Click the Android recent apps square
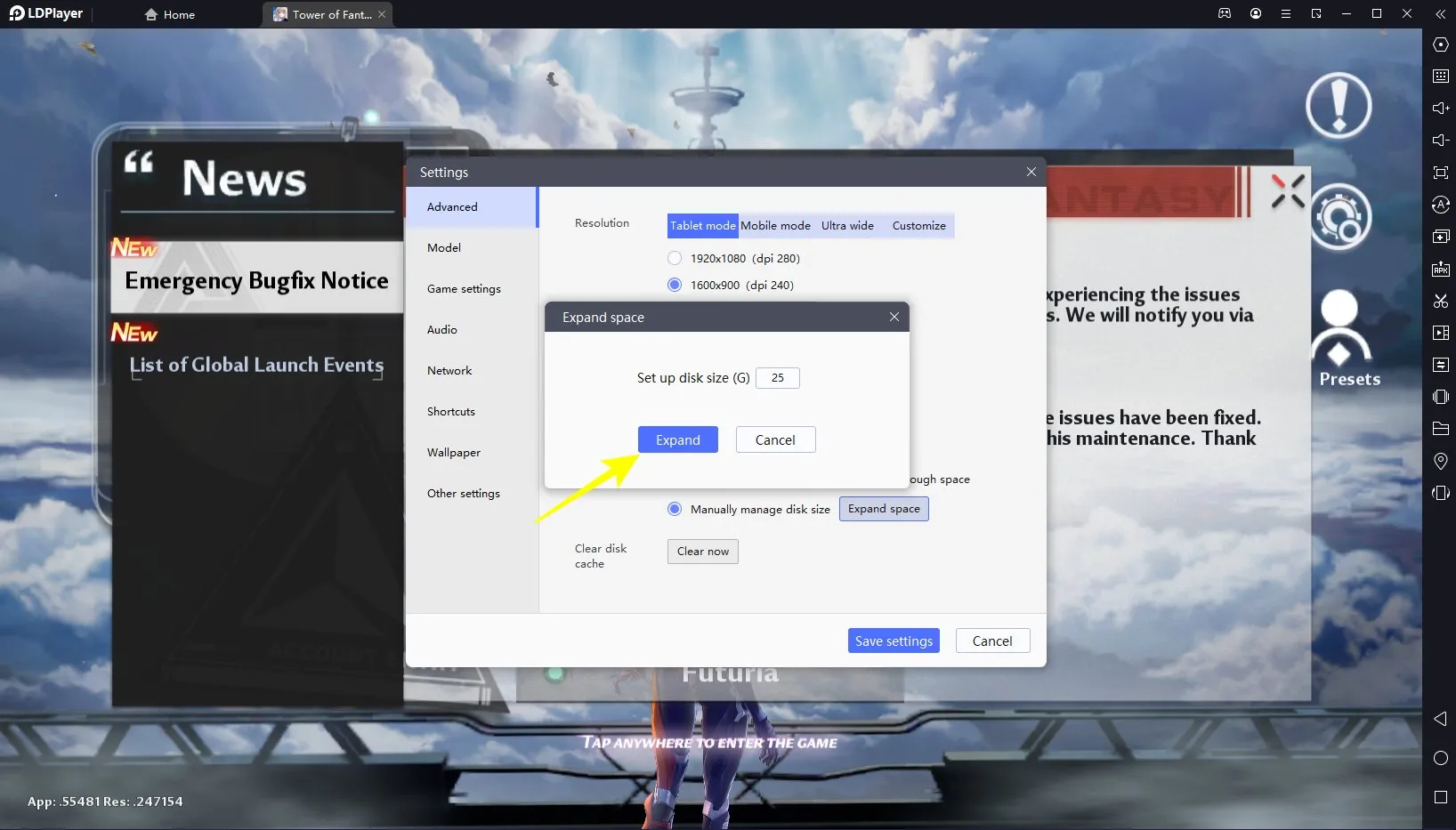Screen dimensions: 1456x830 (x=1440, y=797)
